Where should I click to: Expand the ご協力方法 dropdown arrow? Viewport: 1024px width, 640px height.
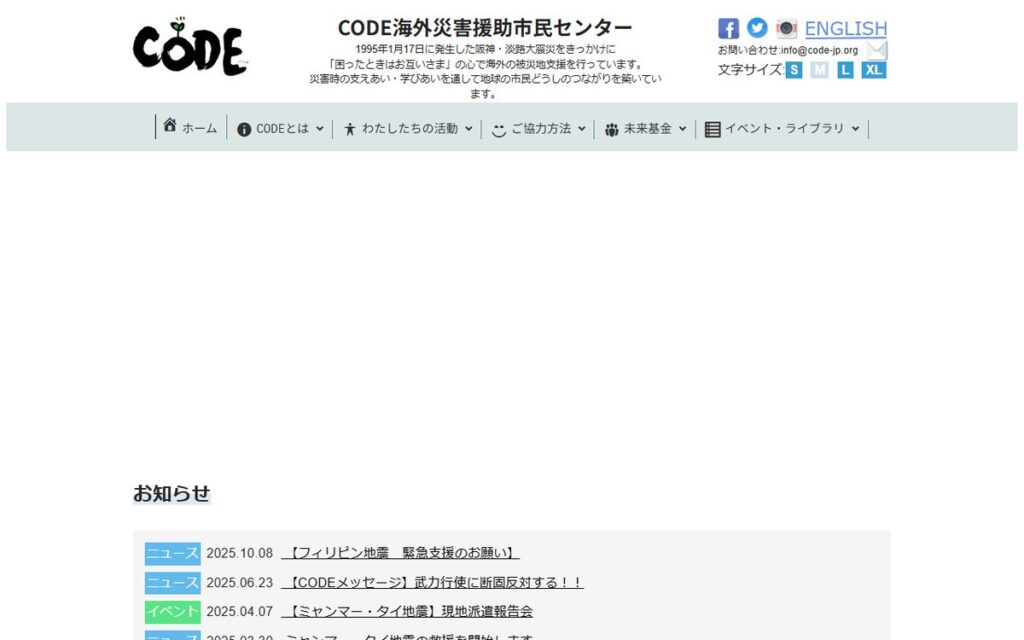(582, 129)
